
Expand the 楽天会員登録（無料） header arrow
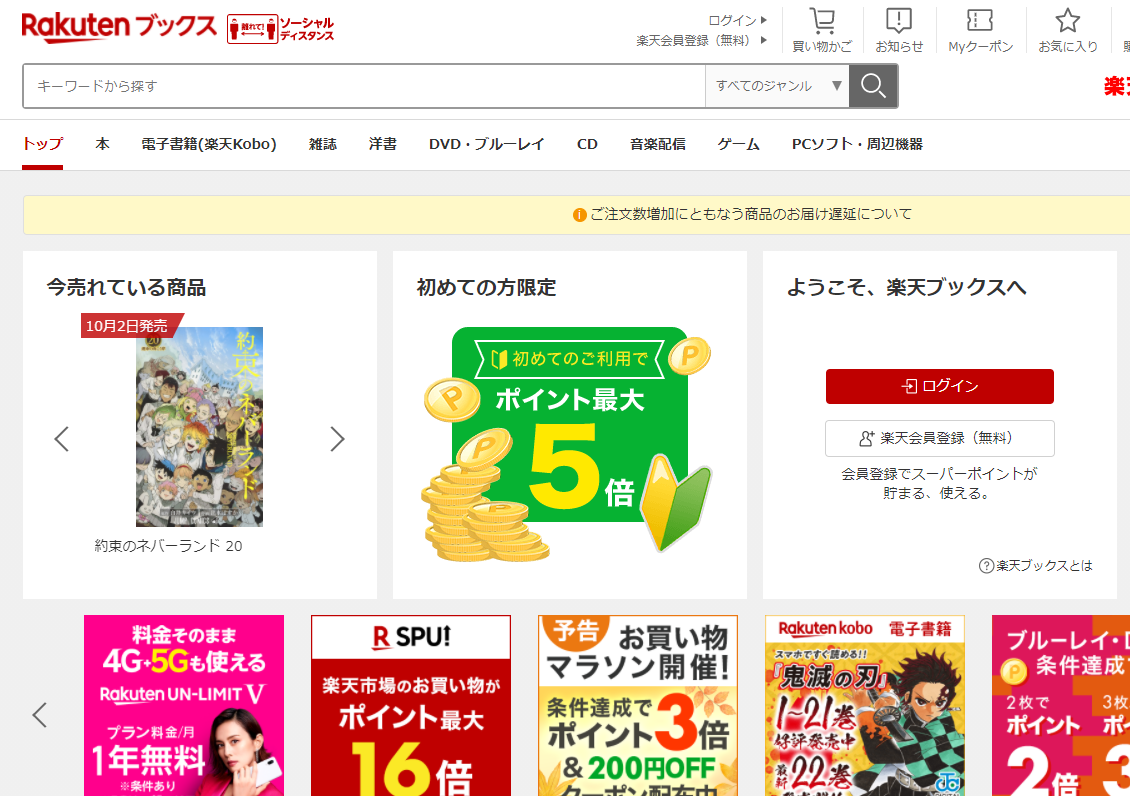point(764,40)
